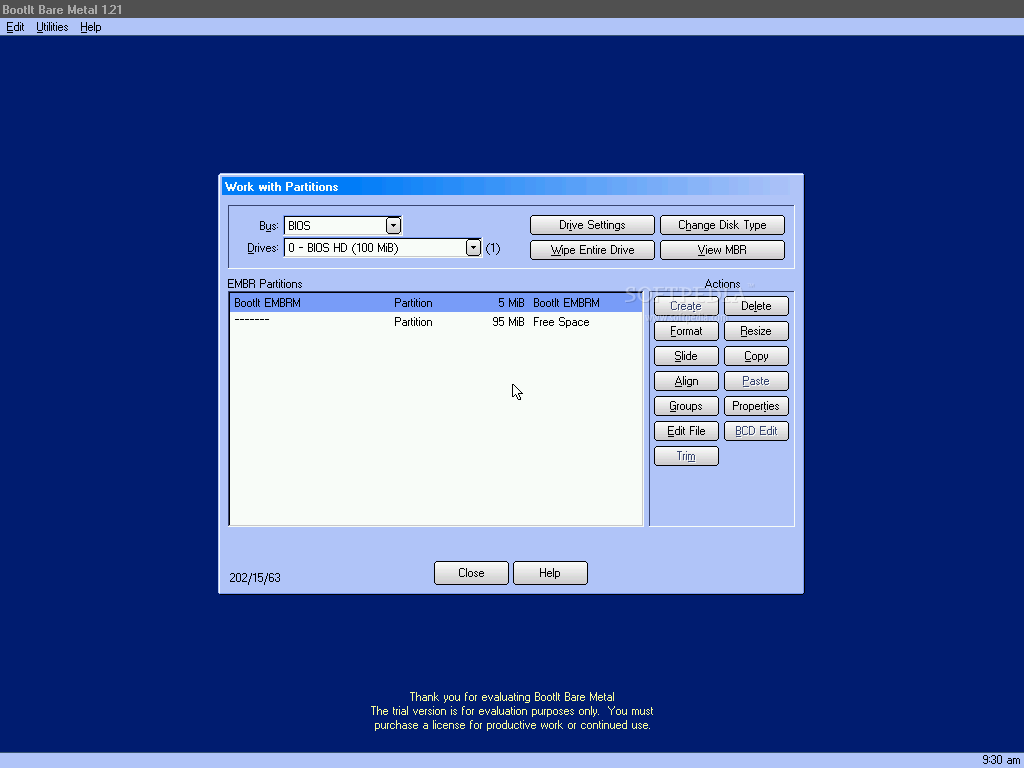Select the 95 MiB Free Space row
Viewport: 1024px width, 768px height.
(x=436, y=322)
